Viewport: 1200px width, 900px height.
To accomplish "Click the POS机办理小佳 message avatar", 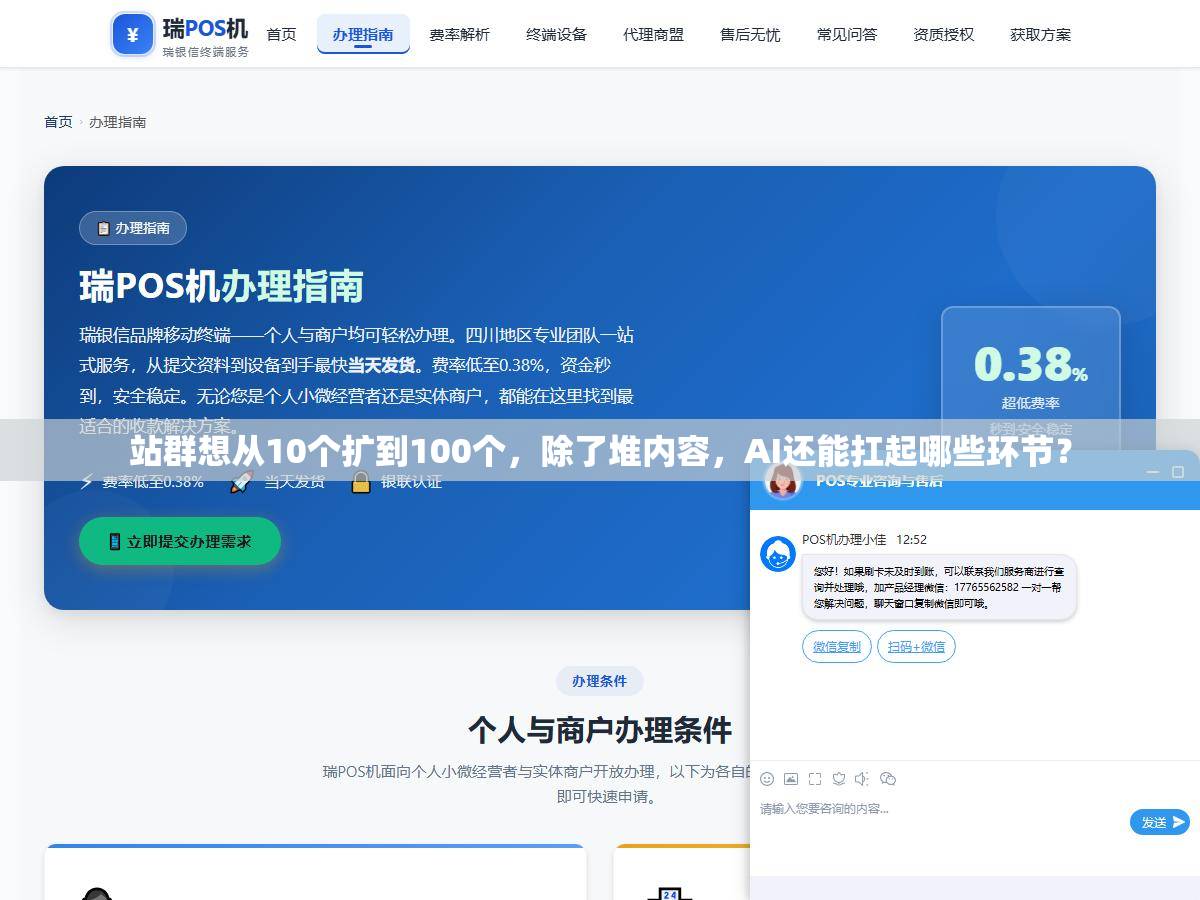I will (x=778, y=554).
